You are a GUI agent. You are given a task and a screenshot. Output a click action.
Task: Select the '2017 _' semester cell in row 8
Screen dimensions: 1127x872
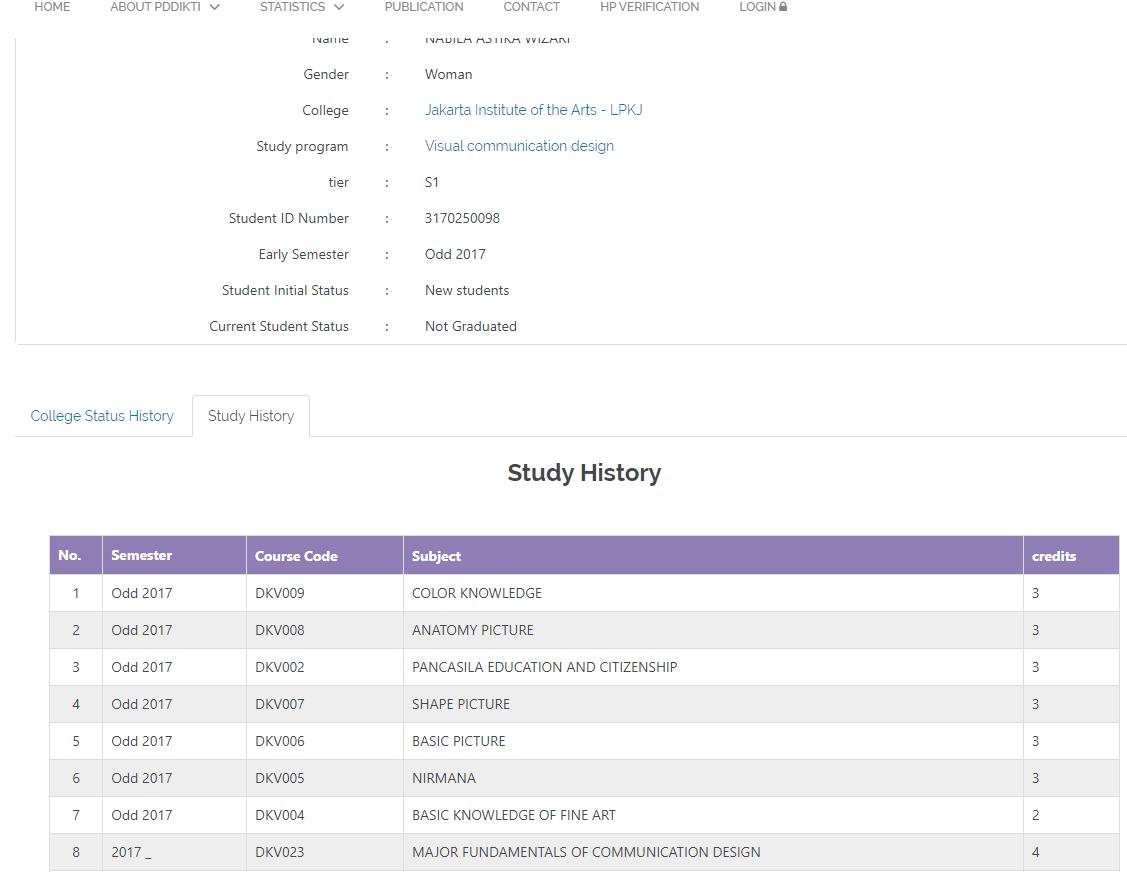coord(175,853)
